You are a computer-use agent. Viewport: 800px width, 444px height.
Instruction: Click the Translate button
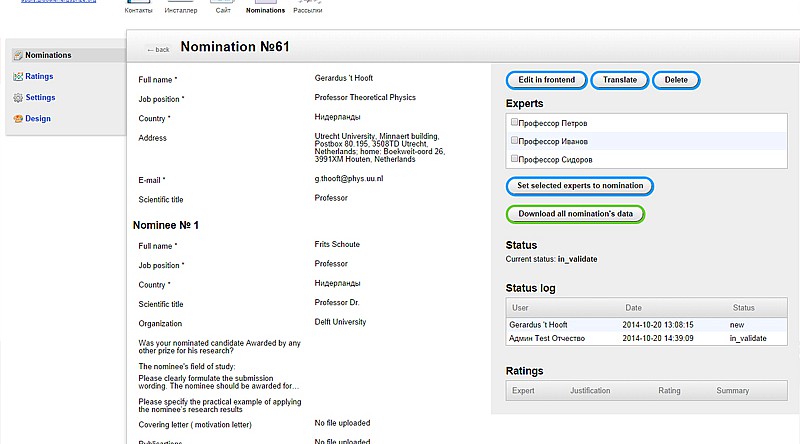click(x=620, y=80)
